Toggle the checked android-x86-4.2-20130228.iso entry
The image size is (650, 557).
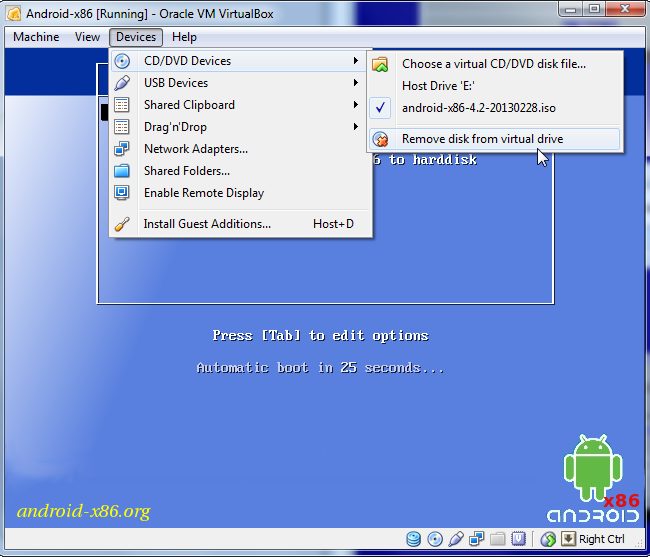pos(495,108)
